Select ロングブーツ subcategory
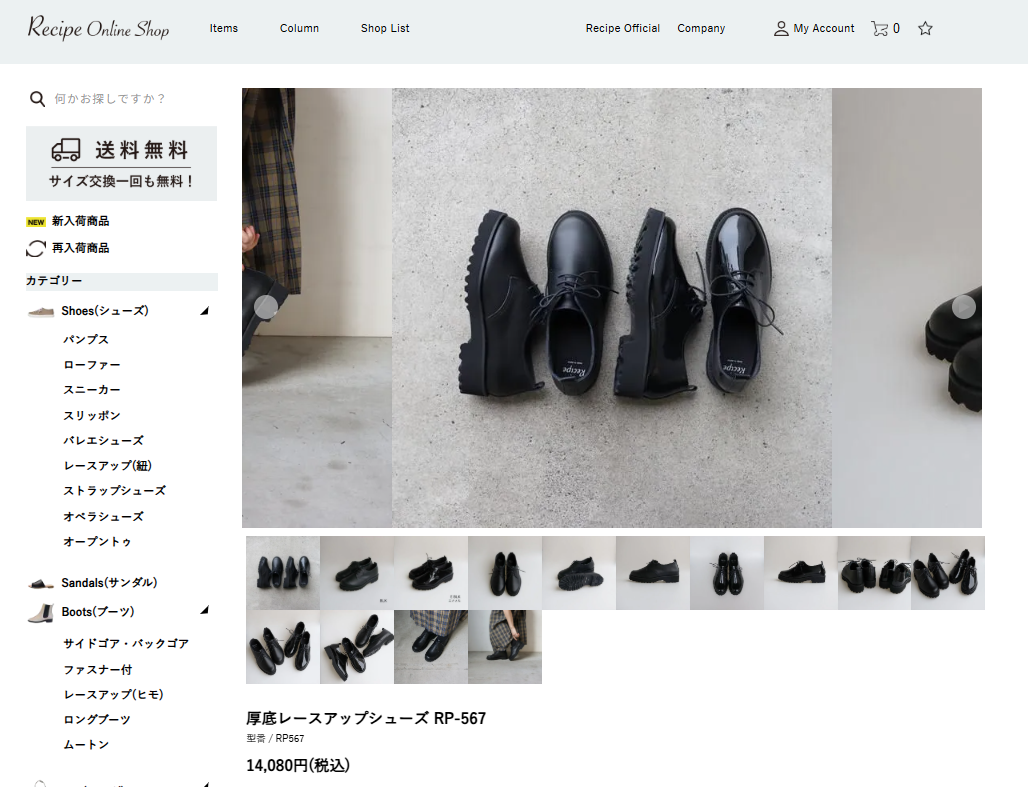This screenshot has height=787, width=1028. click(97, 719)
